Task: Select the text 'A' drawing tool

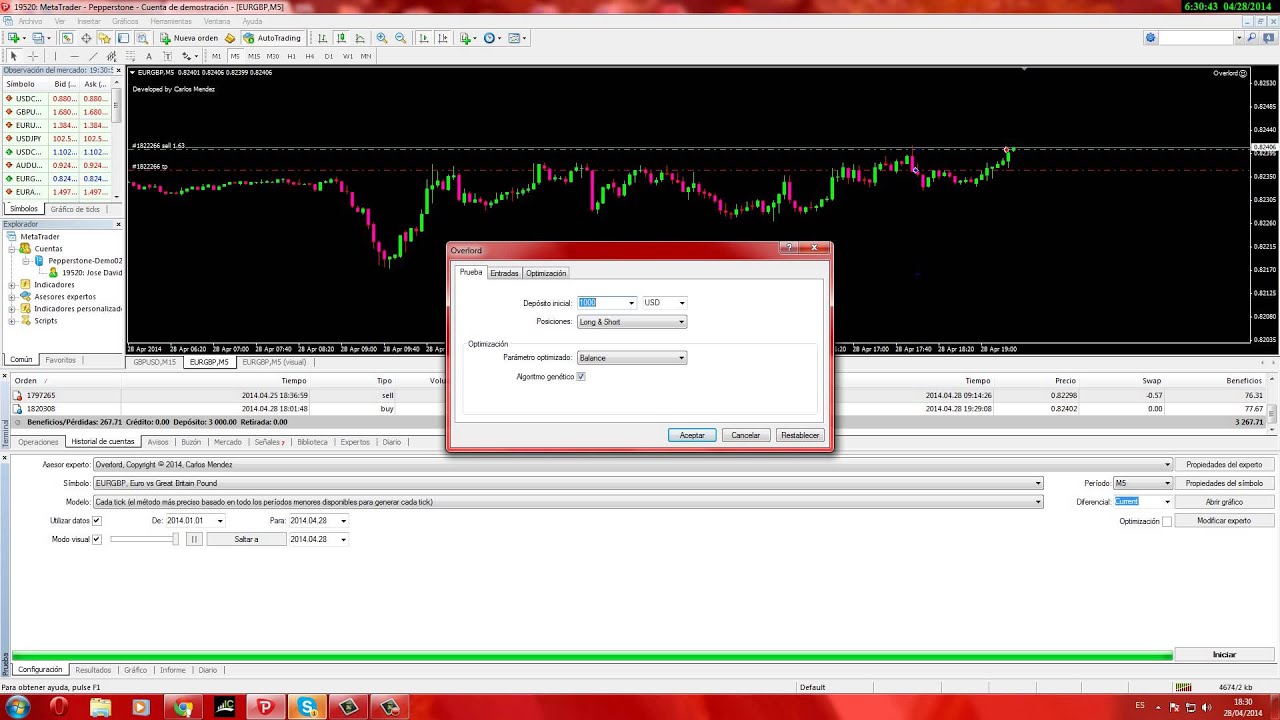Action: coord(149,56)
